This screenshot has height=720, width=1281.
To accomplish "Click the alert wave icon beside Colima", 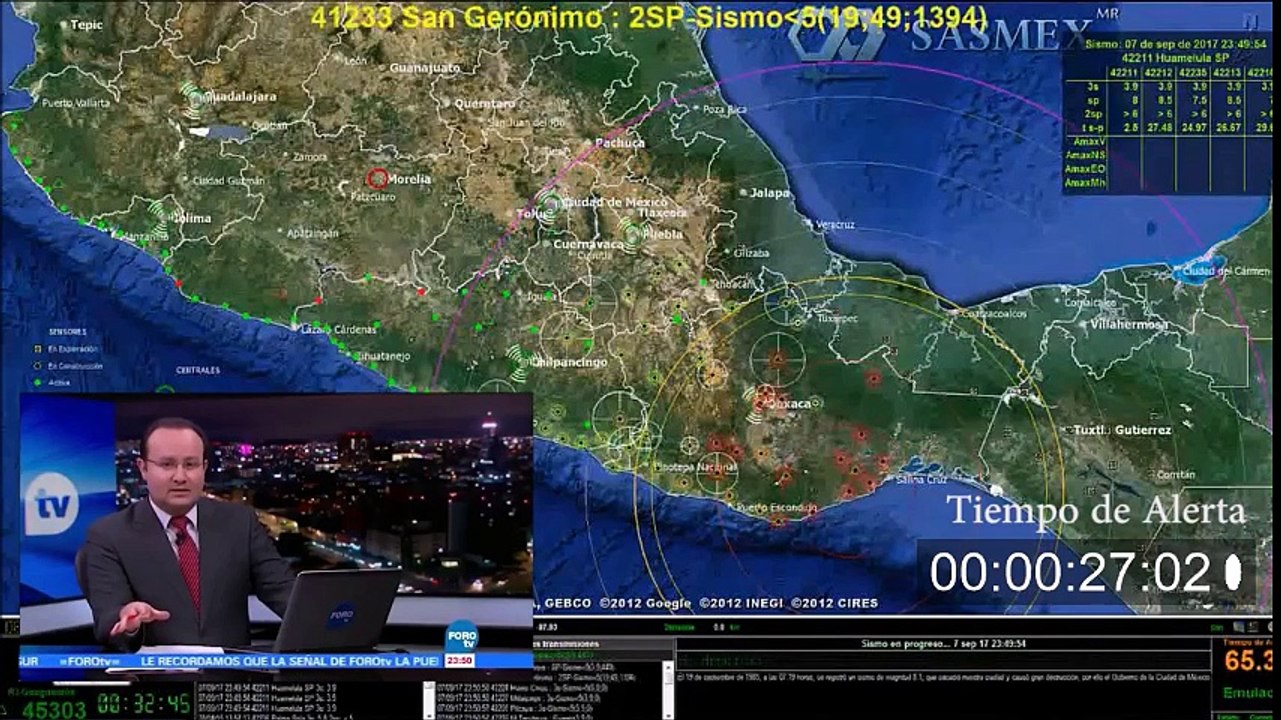I will (x=158, y=217).
